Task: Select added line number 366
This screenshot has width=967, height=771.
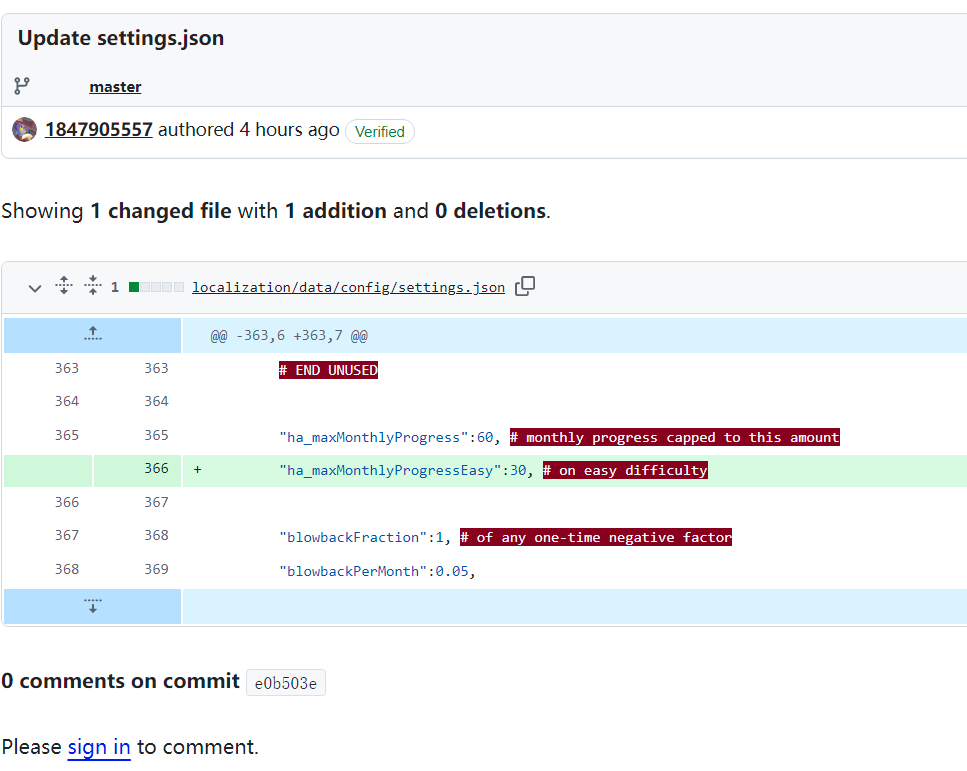Action: click(x=156, y=469)
